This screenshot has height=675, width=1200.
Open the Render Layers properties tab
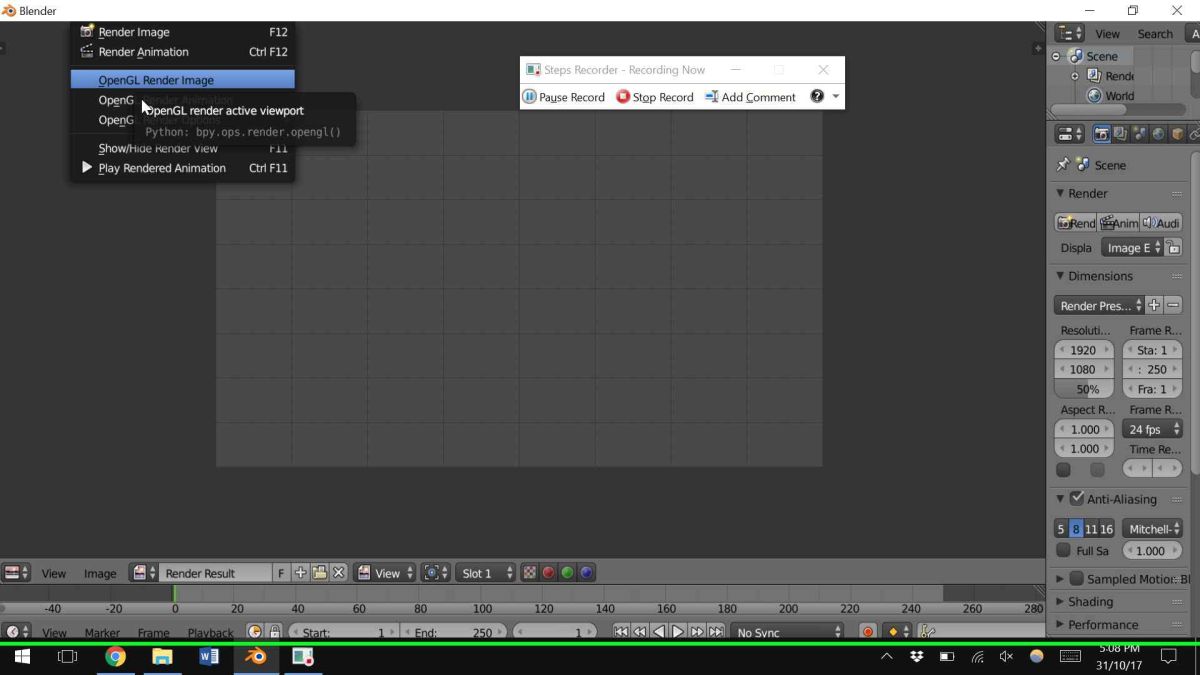(x=1120, y=134)
